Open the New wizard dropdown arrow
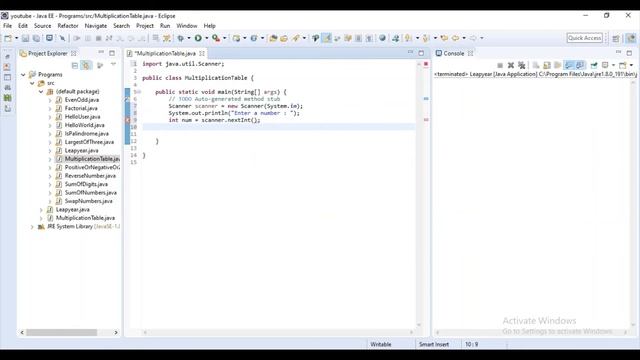Screen dimensions: 640x360 point(16,38)
